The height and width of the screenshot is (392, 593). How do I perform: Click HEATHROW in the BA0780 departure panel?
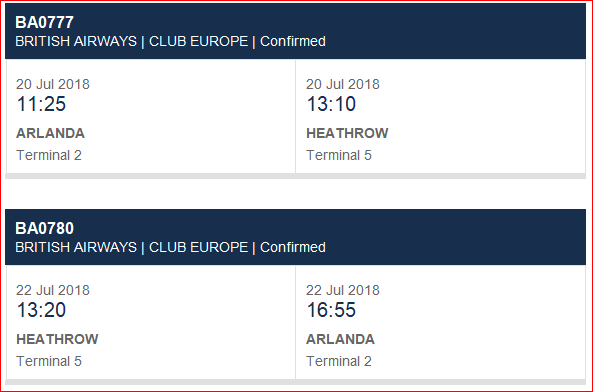57,339
